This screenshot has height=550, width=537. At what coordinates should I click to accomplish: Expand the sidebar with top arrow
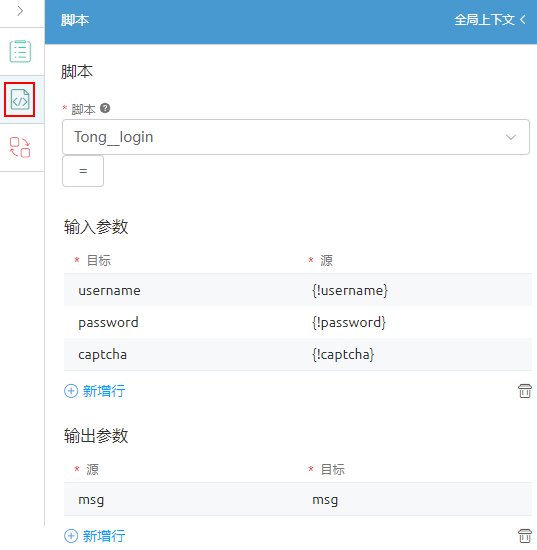pyautogui.click(x=20, y=11)
